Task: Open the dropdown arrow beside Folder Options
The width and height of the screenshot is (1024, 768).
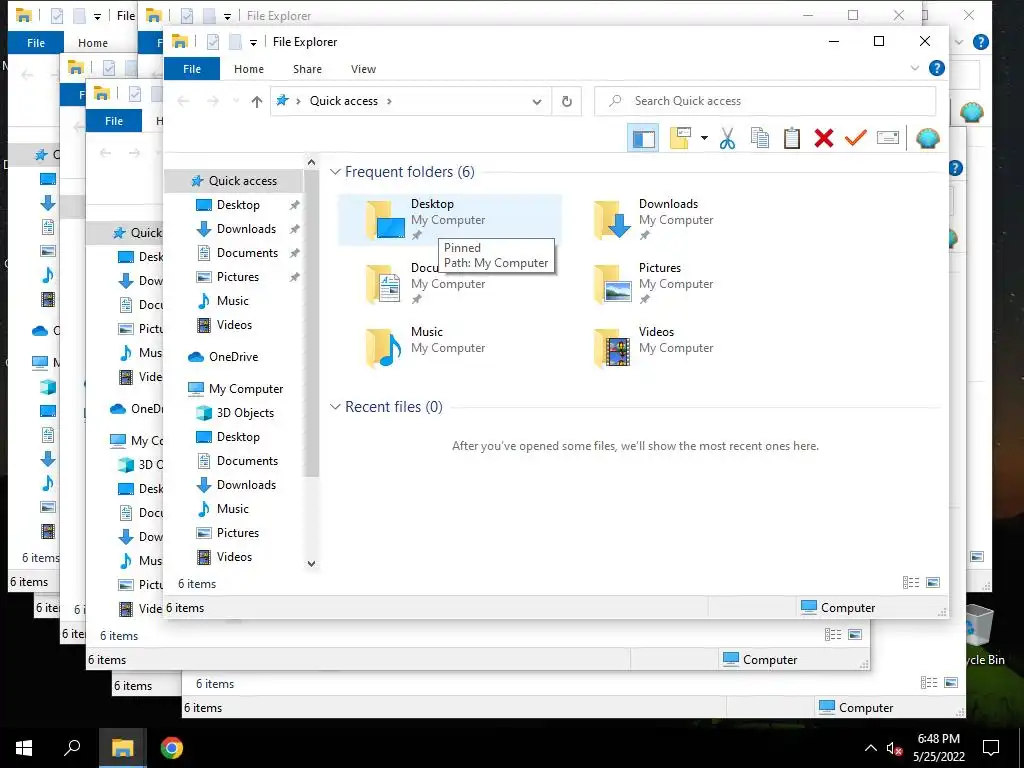Action: pos(704,138)
